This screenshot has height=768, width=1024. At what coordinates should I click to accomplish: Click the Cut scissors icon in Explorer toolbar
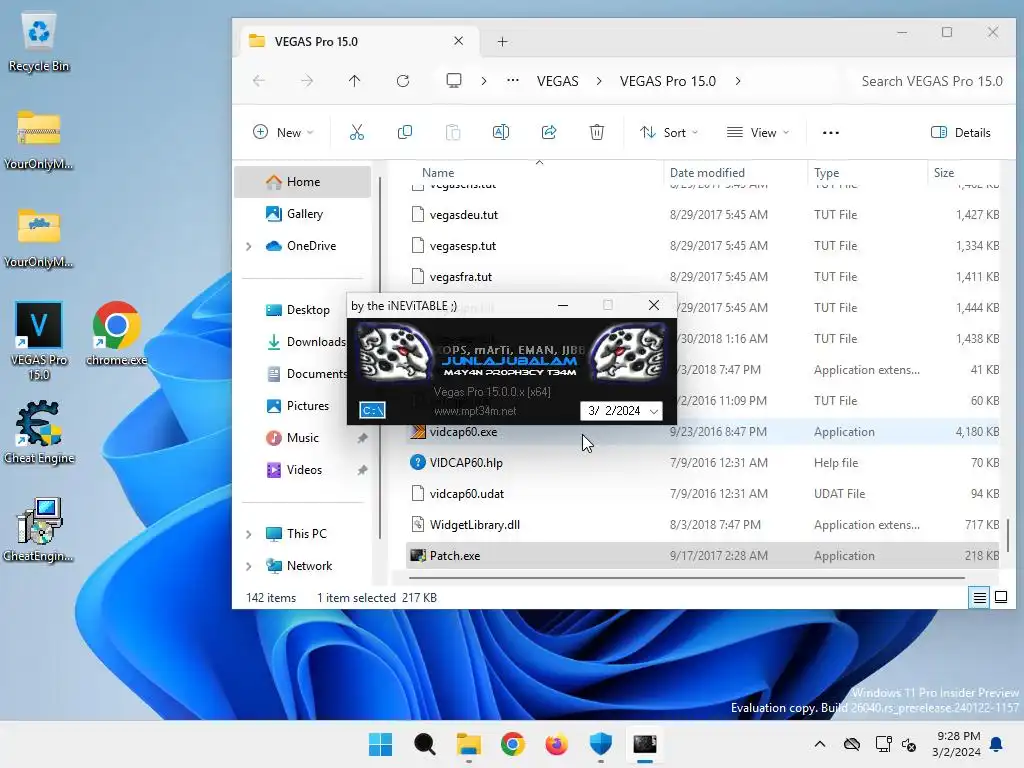(x=357, y=133)
